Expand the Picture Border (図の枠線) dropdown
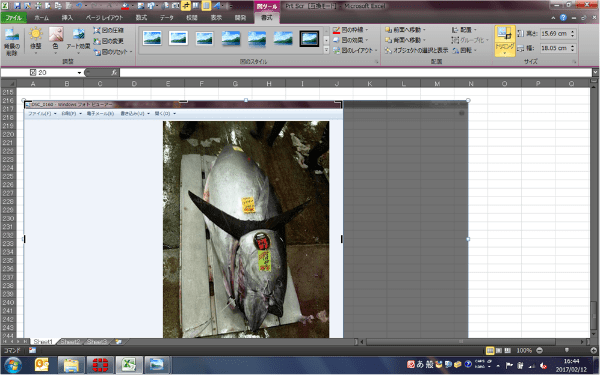The width and height of the screenshot is (600, 375). 367,30
